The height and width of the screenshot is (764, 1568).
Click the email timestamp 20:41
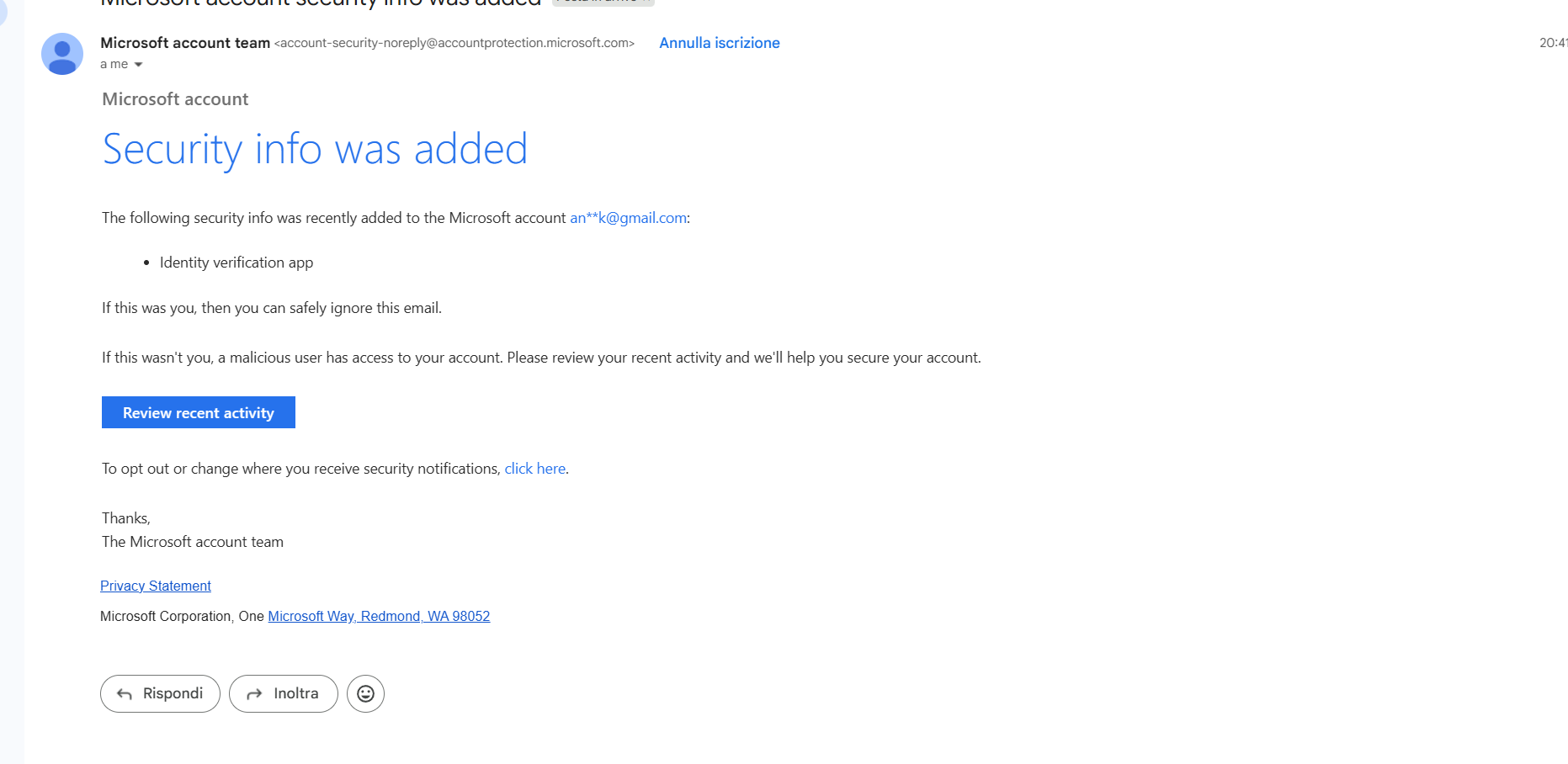1553,43
